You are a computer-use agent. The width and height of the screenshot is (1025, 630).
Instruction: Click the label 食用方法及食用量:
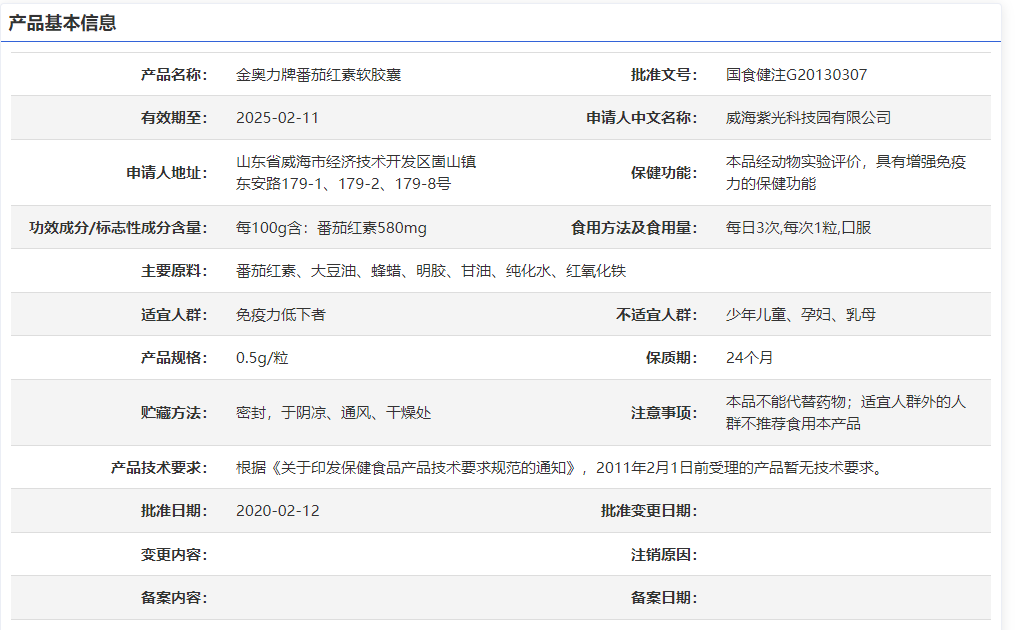[634, 227]
